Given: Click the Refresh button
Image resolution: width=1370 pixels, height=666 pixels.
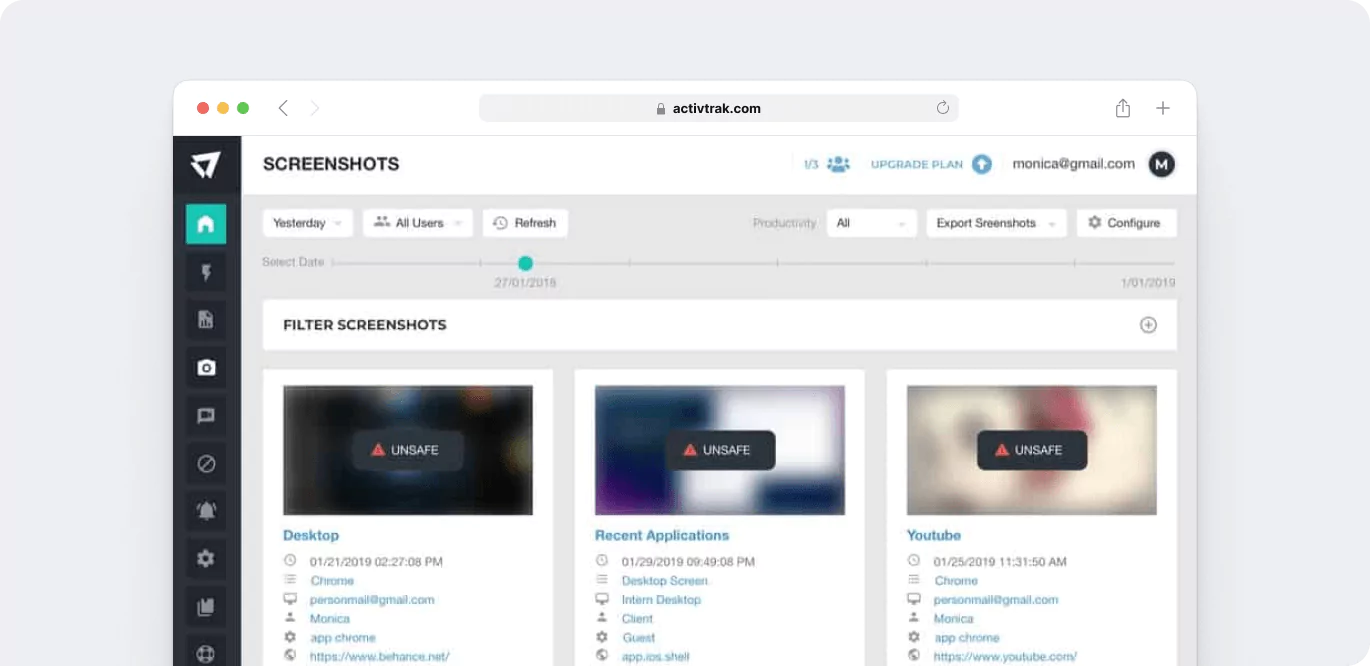Looking at the screenshot, I should click(525, 223).
